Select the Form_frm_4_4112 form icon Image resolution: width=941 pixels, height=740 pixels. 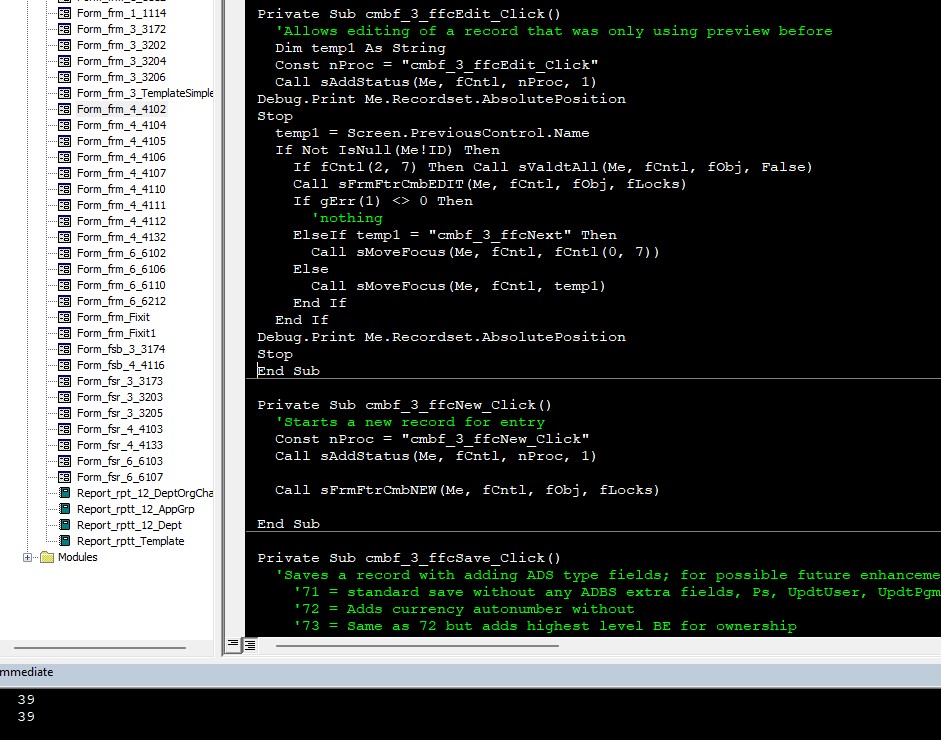pyautogui.click(x=64, y=221)
